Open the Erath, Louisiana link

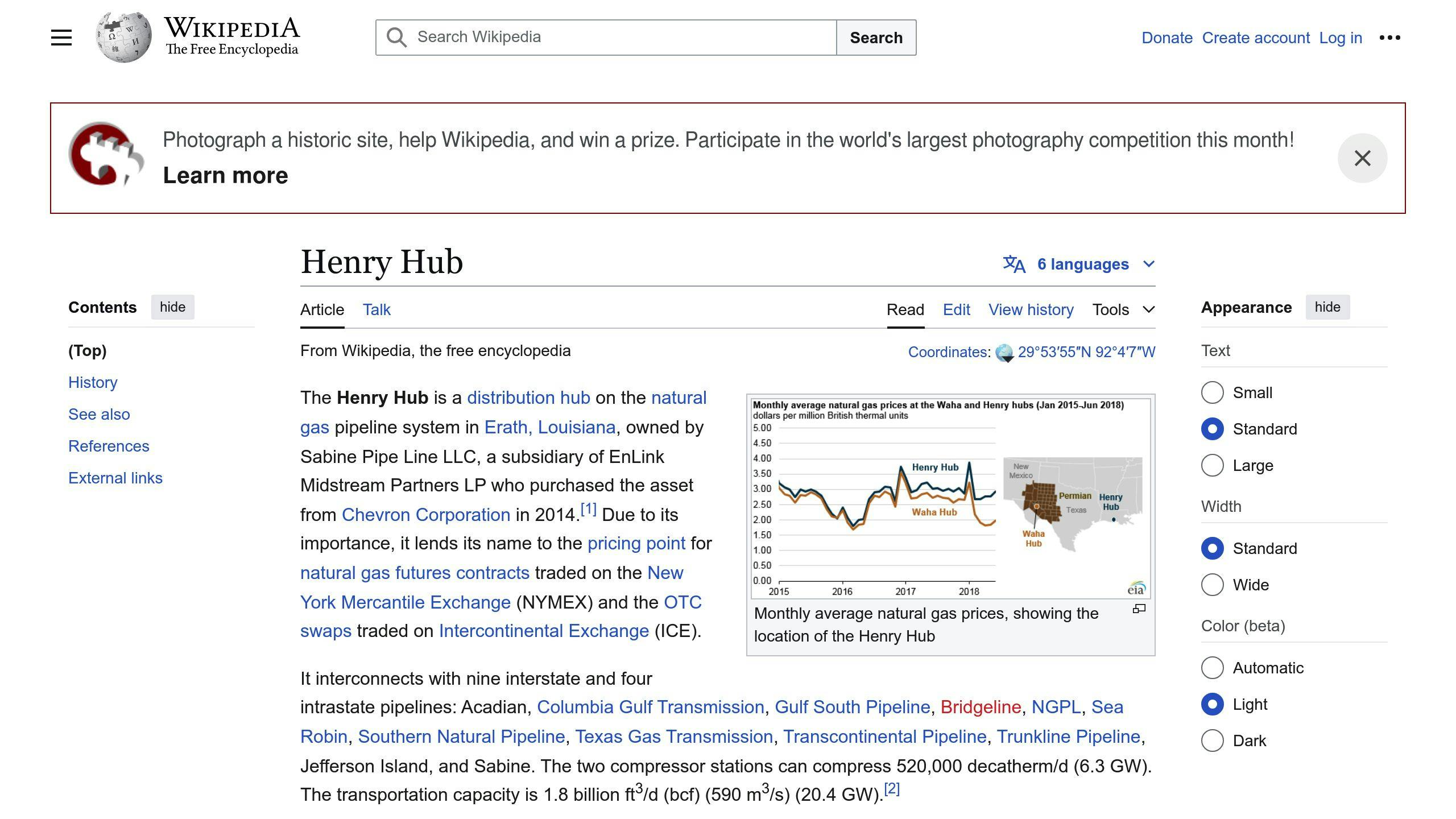pos(550,427)
